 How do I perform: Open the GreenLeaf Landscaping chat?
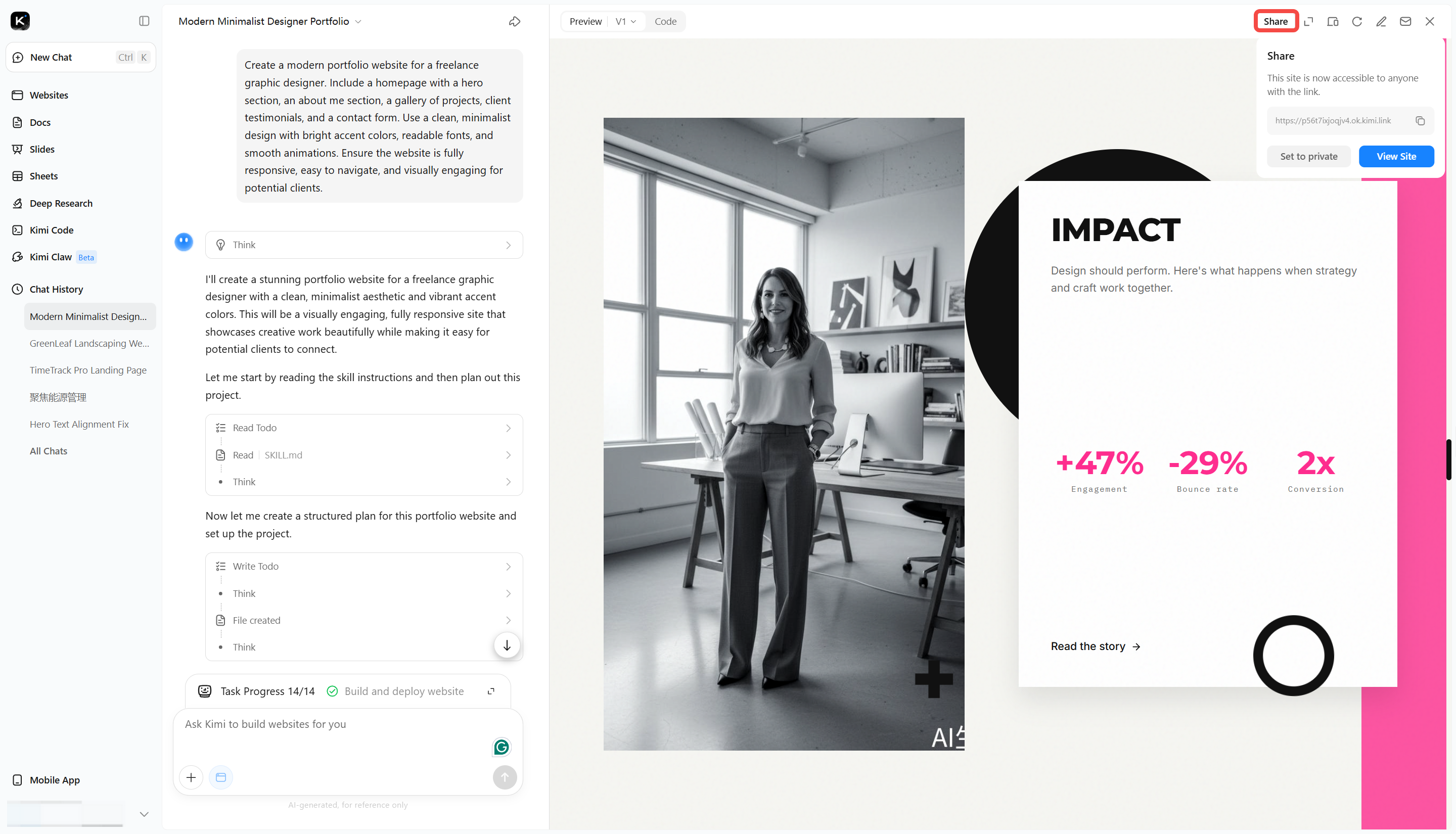(x=89, y=343)
